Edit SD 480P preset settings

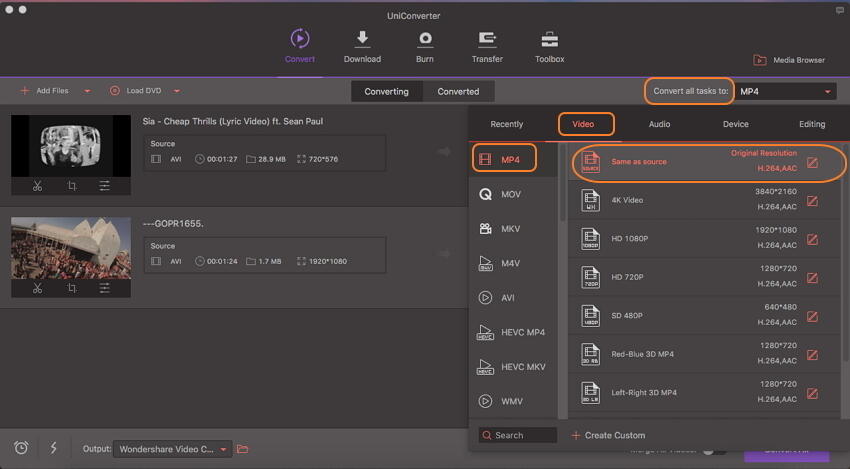[812, 317]
